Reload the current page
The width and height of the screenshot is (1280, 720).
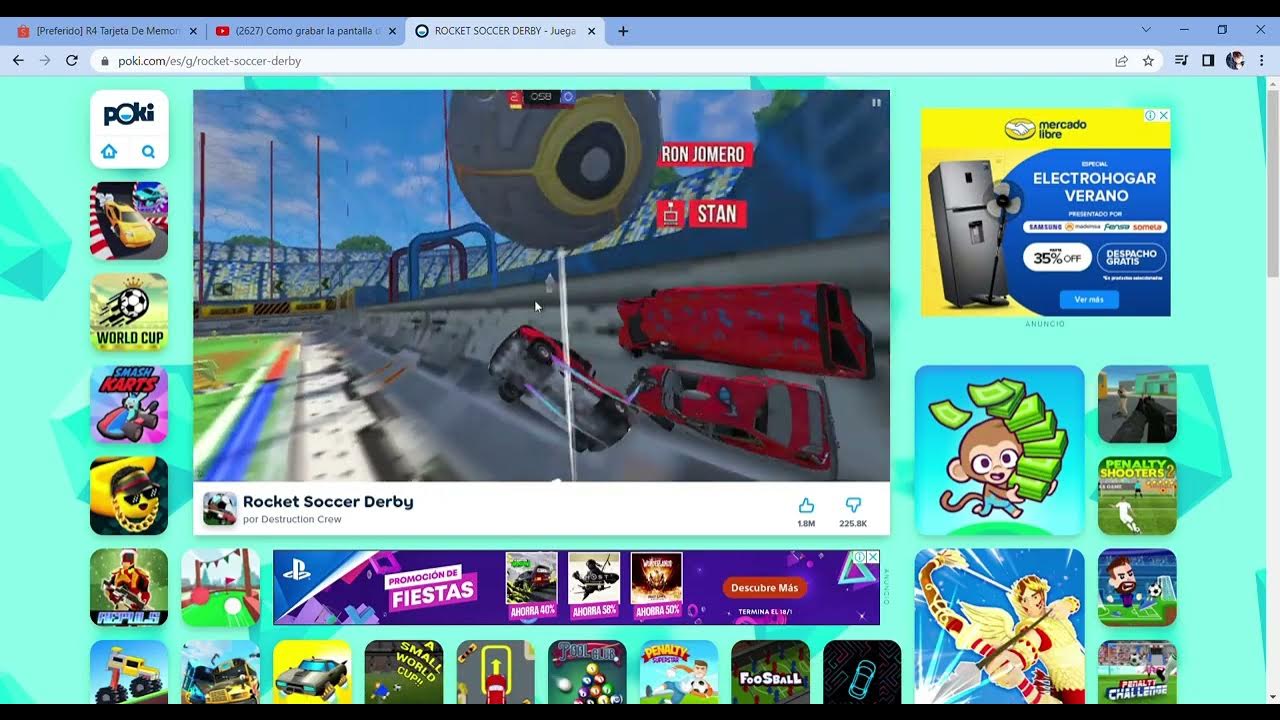point(72,61)
